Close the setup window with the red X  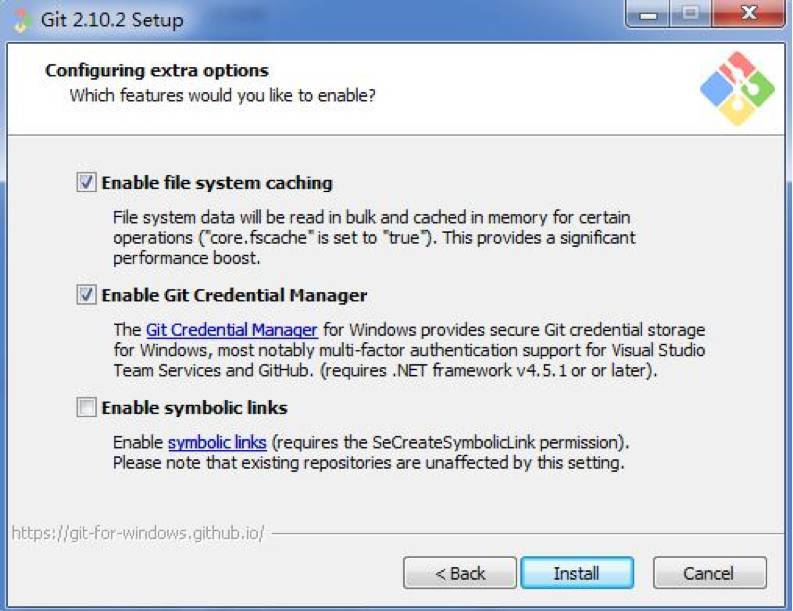click(748, 14)
